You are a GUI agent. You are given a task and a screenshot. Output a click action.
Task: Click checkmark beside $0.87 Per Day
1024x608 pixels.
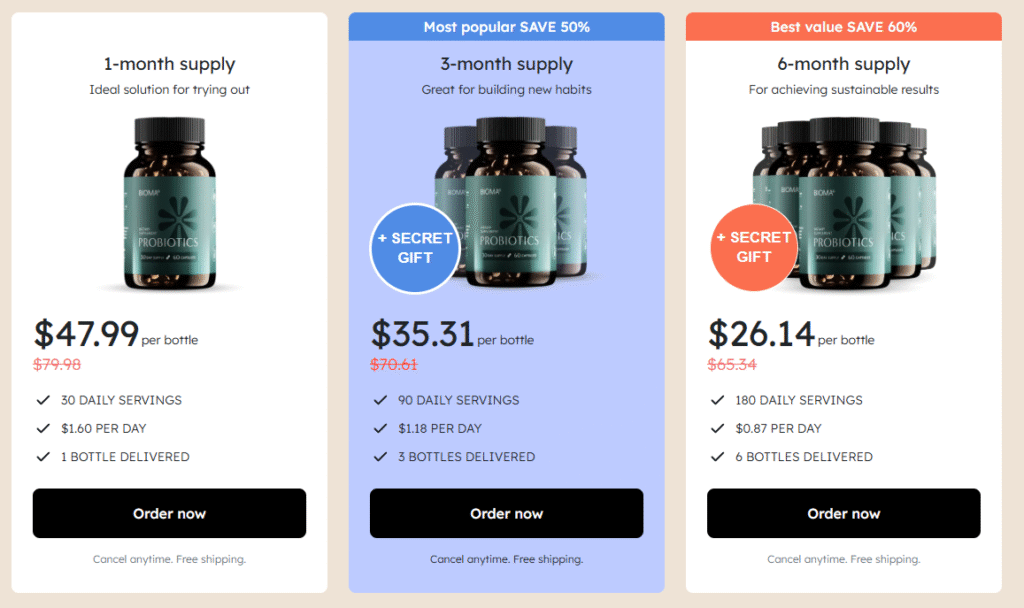(717, 428)
